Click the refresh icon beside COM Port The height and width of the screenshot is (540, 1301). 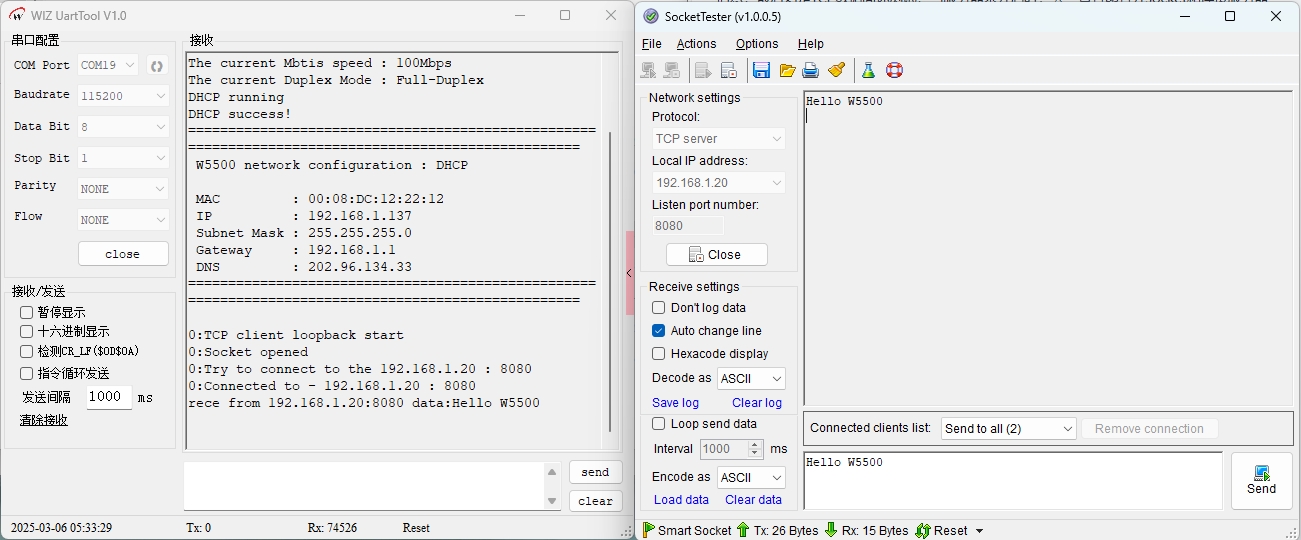tap(157, 66)
